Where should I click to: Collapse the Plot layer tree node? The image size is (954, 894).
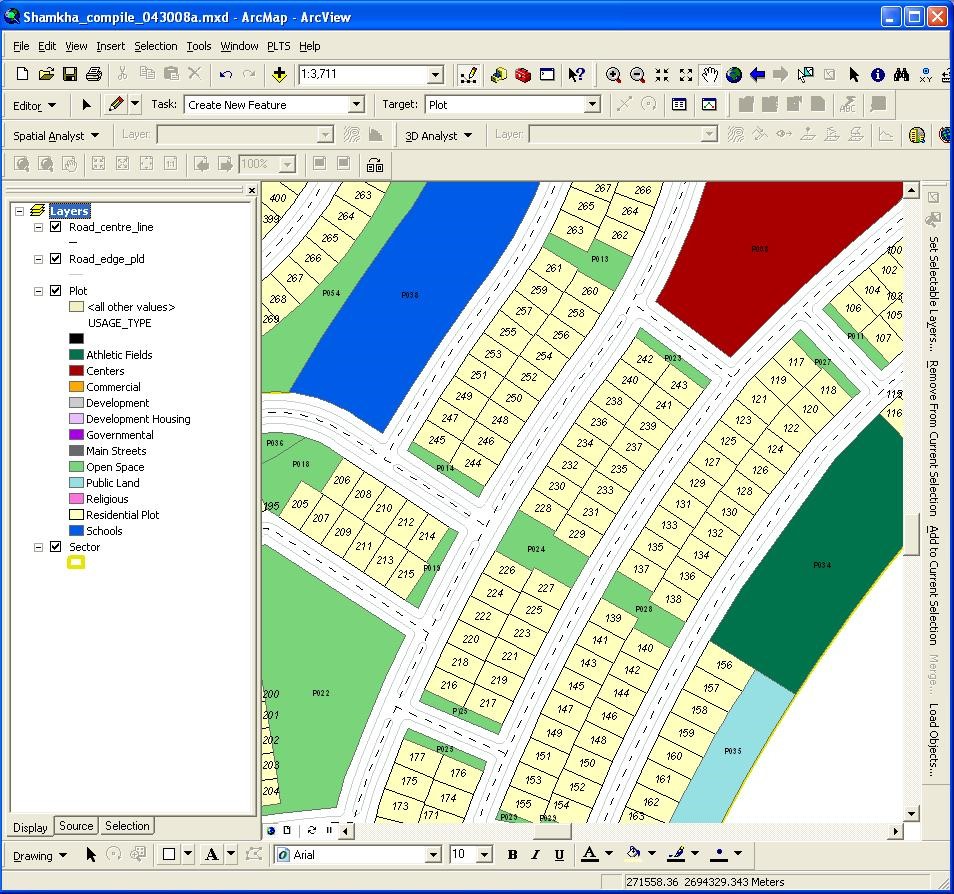click(39, 291)
